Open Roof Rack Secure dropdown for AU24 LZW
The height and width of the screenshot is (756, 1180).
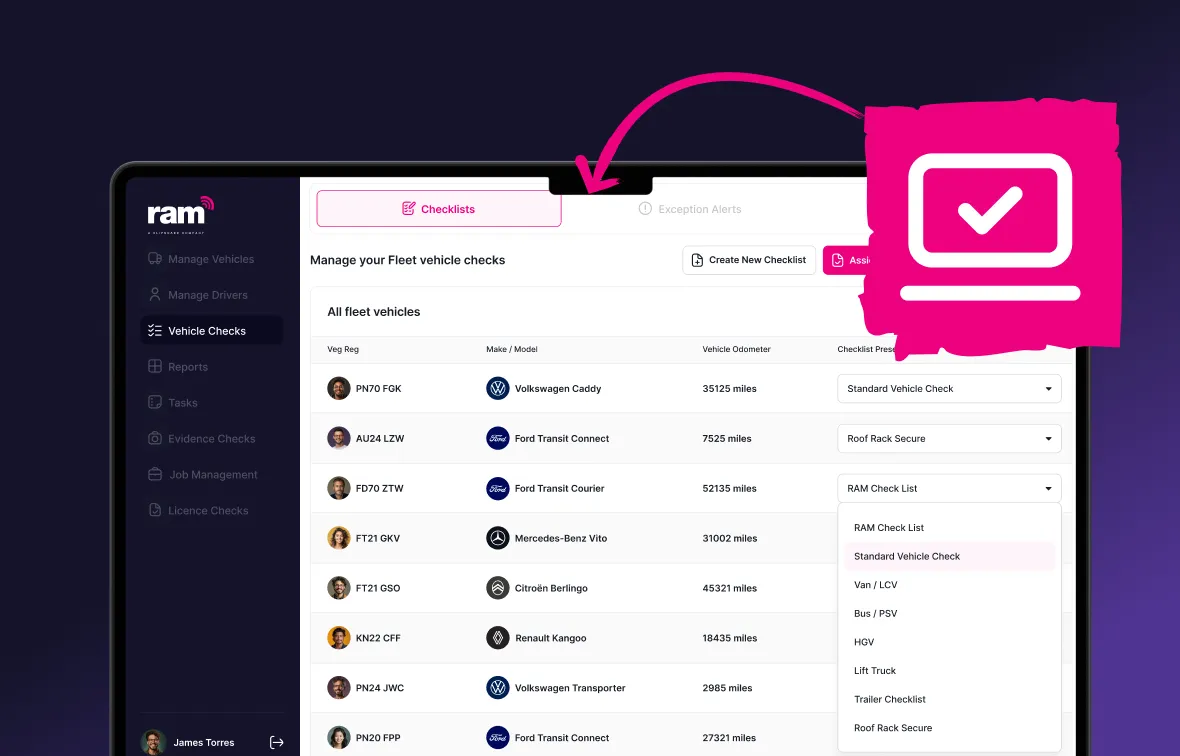949,439
